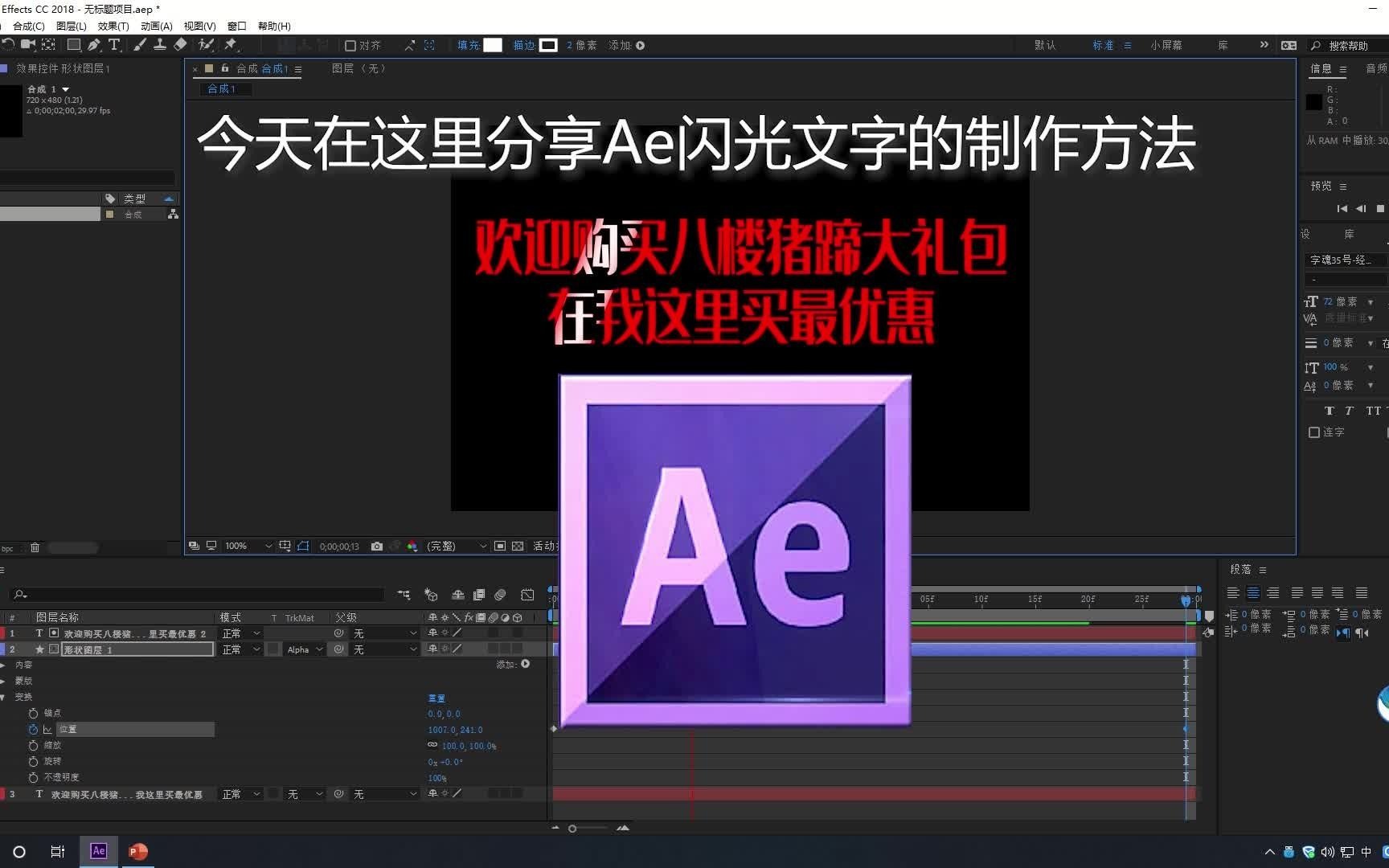Open the Alpha track matte dropdown for 形状图层 1
The height and width of the screenshot is (868, 1389).
point(304,649)
